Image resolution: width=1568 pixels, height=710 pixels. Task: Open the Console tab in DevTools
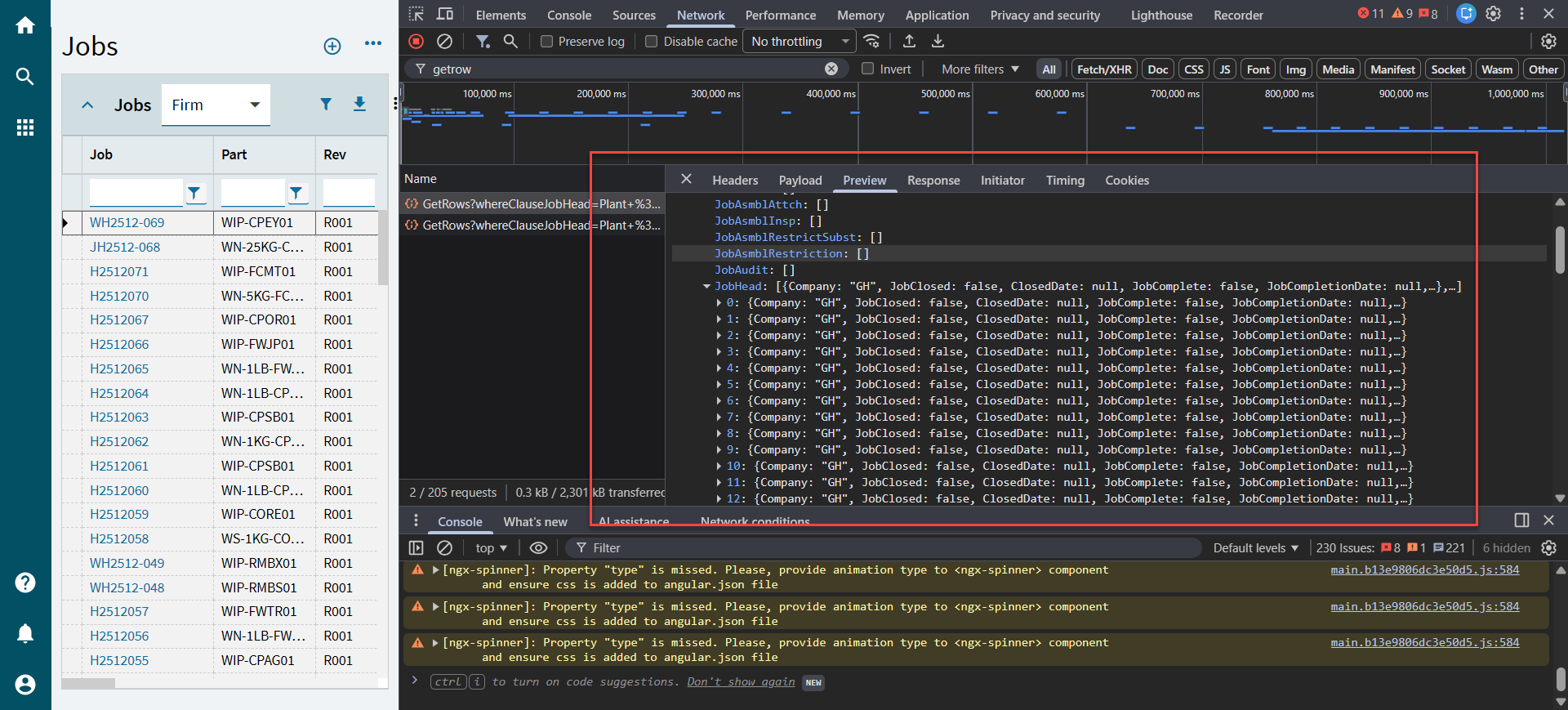568,15
